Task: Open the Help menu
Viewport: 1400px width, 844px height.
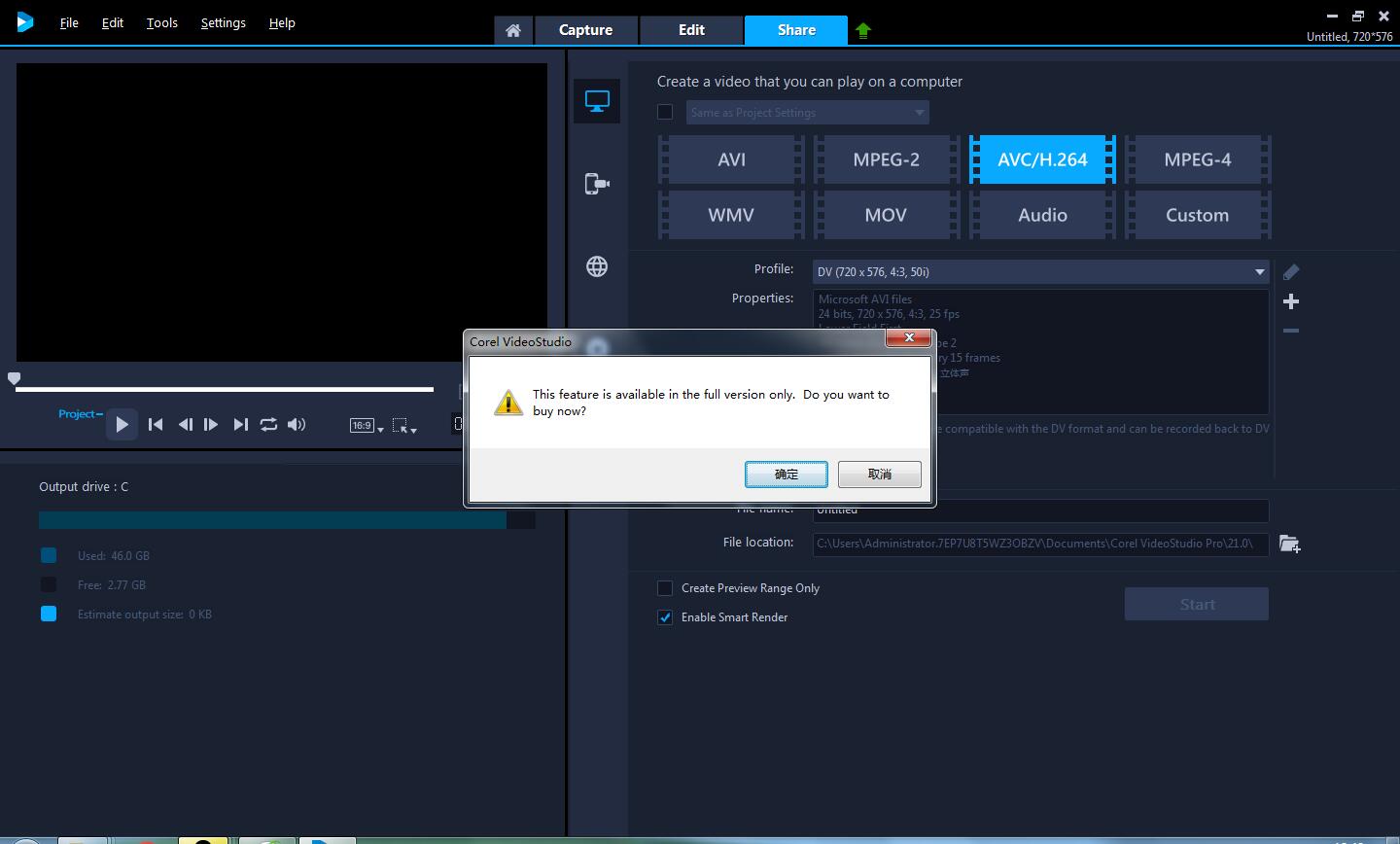Action: coord(282,22)
